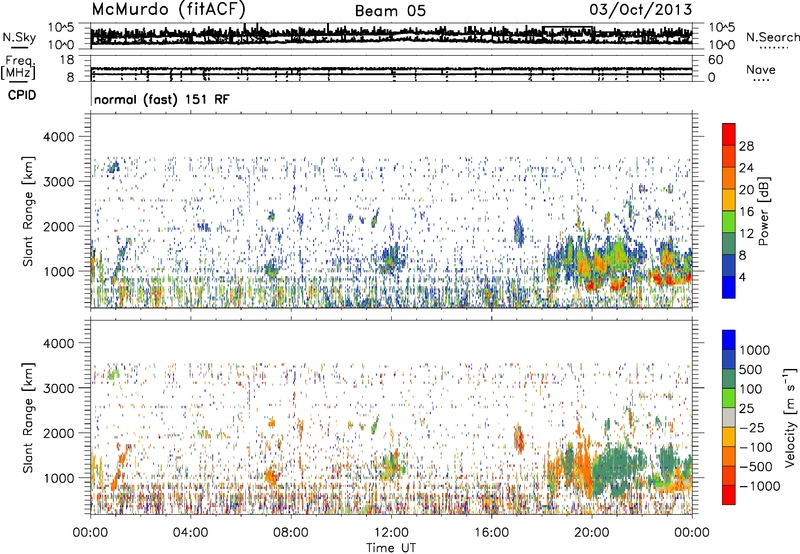Click the "-1000" velocity colorbar label
This screenshot has width=800, height=554.
[x=760, y=486]
